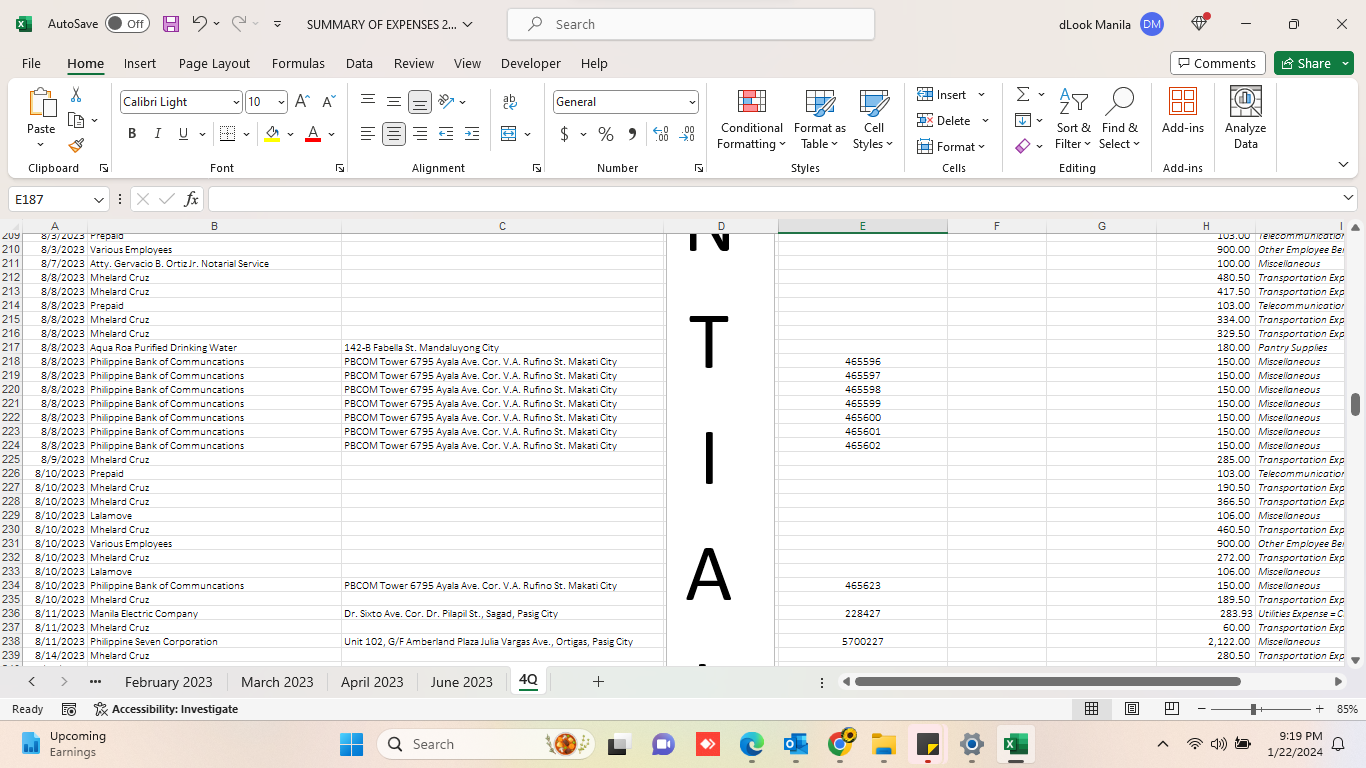Viewport: 1366px width, 768px height.
Task: Select the March 2023 sheet tab
Action: 277,682
